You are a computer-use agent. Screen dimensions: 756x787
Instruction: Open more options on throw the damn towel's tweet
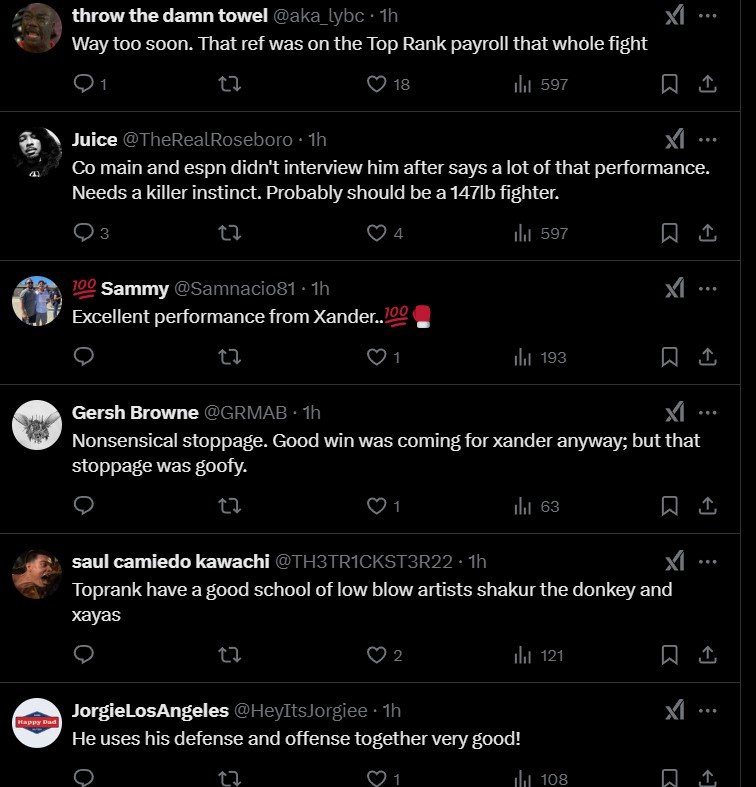click(708, 17)
